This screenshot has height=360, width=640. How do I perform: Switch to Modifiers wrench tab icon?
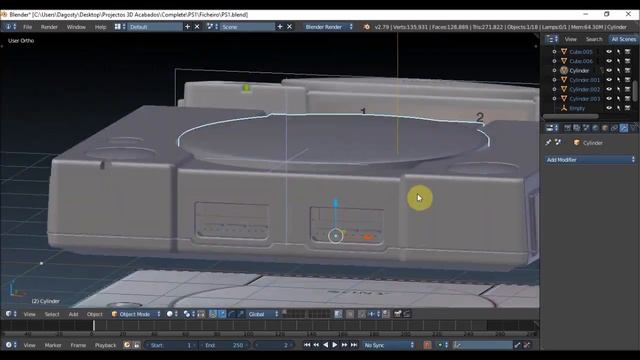click(624, 128)
